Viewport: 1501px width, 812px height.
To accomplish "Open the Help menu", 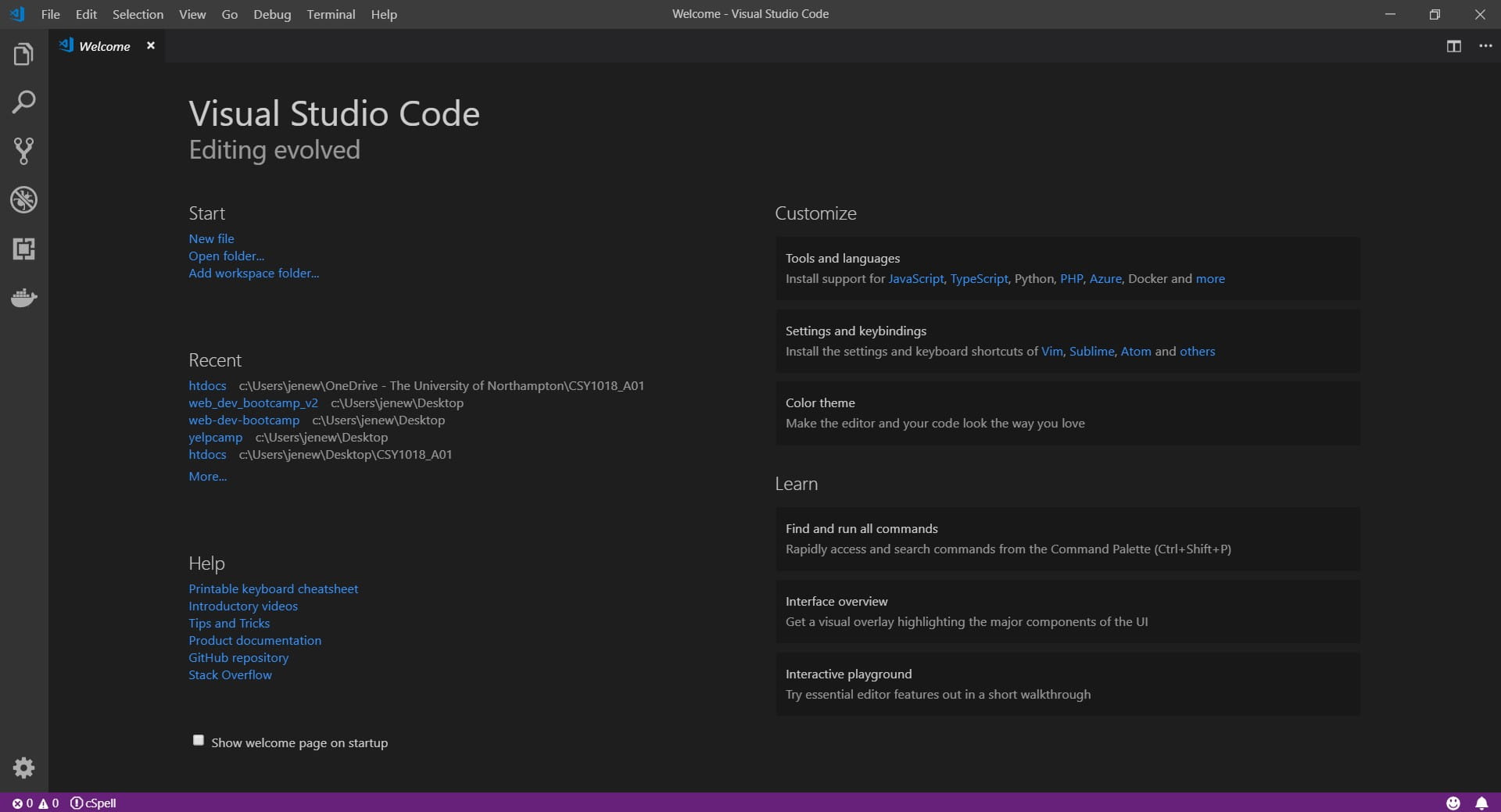I will point(384,14).
